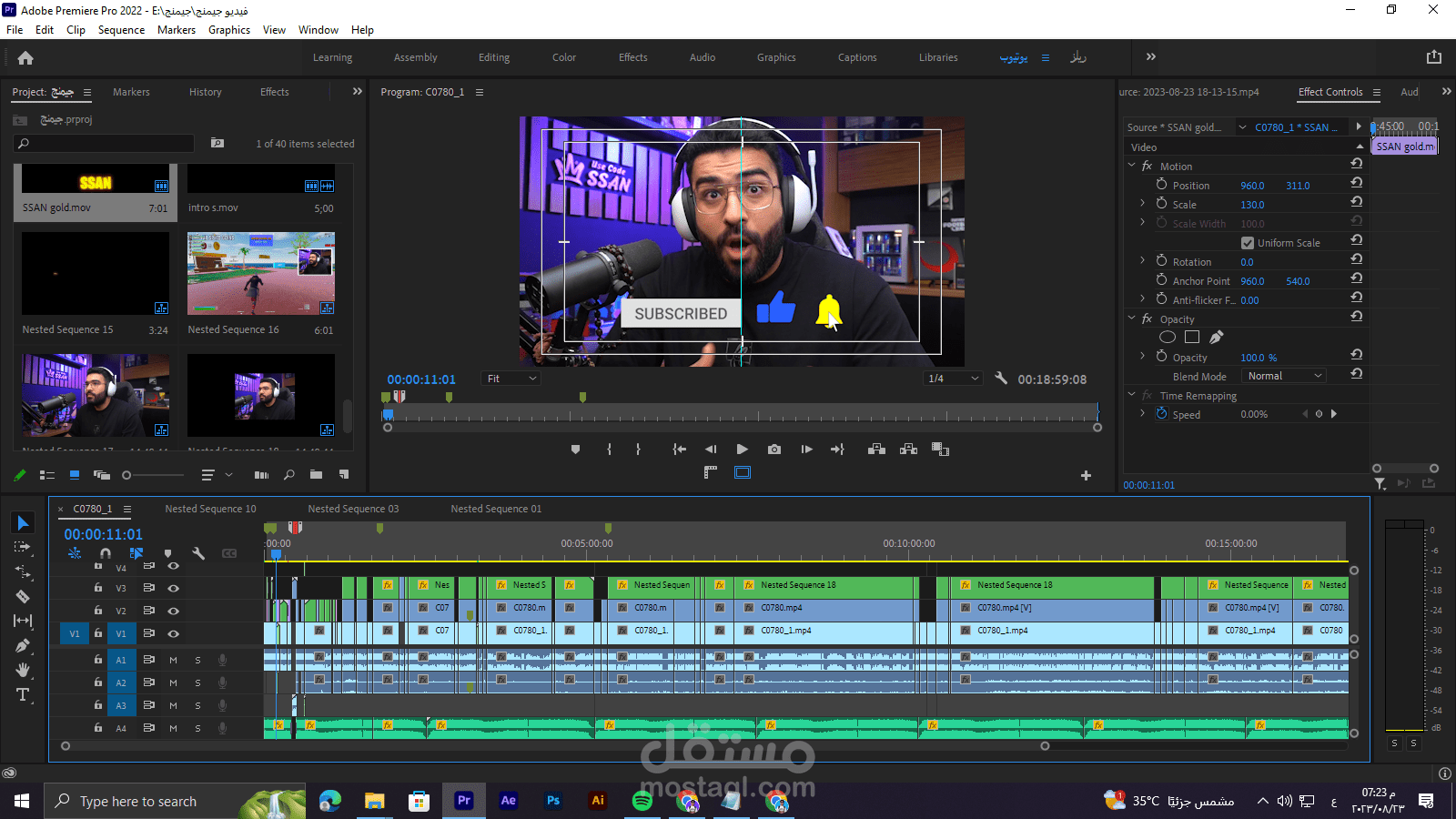Open the History panel tab
Screen dimensions: 1456x819
coord(206,92)
